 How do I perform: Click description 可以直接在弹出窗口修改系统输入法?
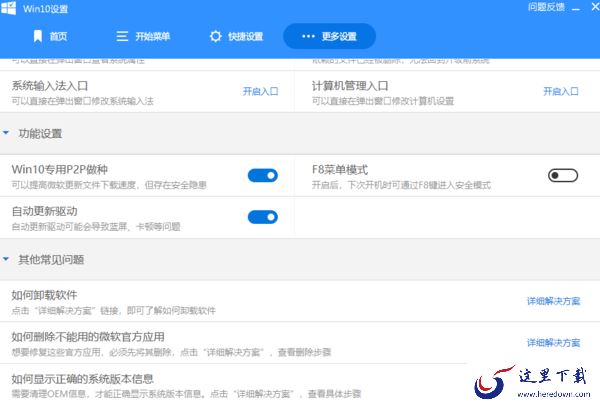pyautogui.click(x=83, y=101)
